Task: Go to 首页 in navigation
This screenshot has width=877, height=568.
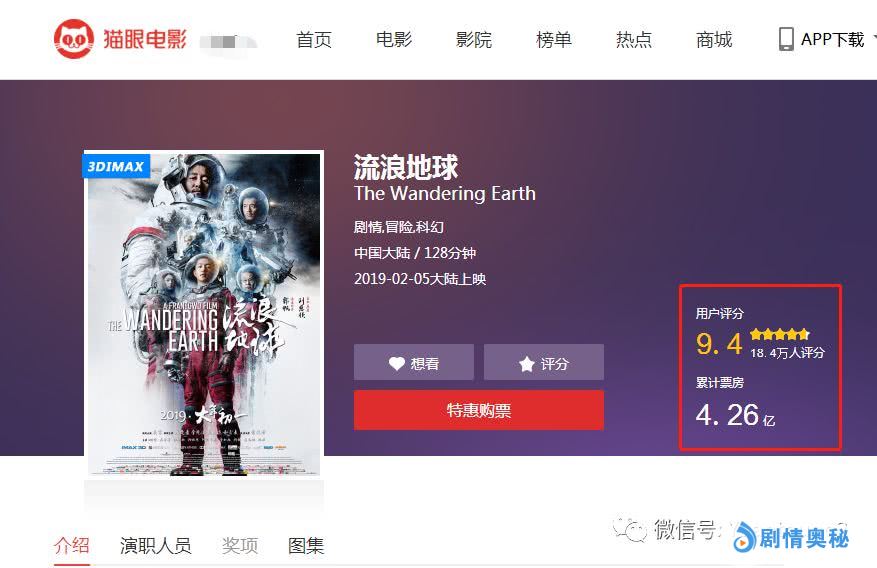Action: tap(314, 39)
